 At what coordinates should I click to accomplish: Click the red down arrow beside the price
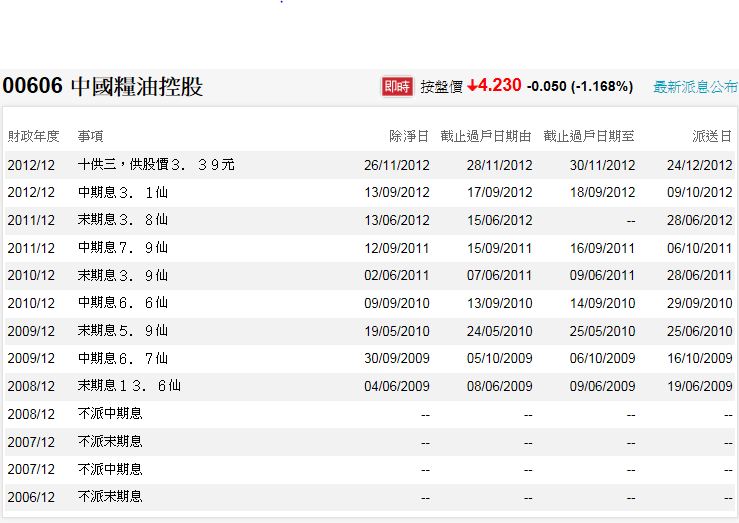coord(472,86)
